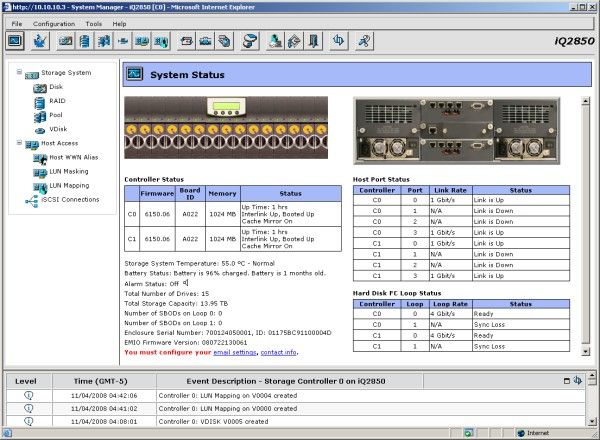Click info icon for 04:42:06 event
The width and height of the screenshot is (600, 440).
coord(29,395)
